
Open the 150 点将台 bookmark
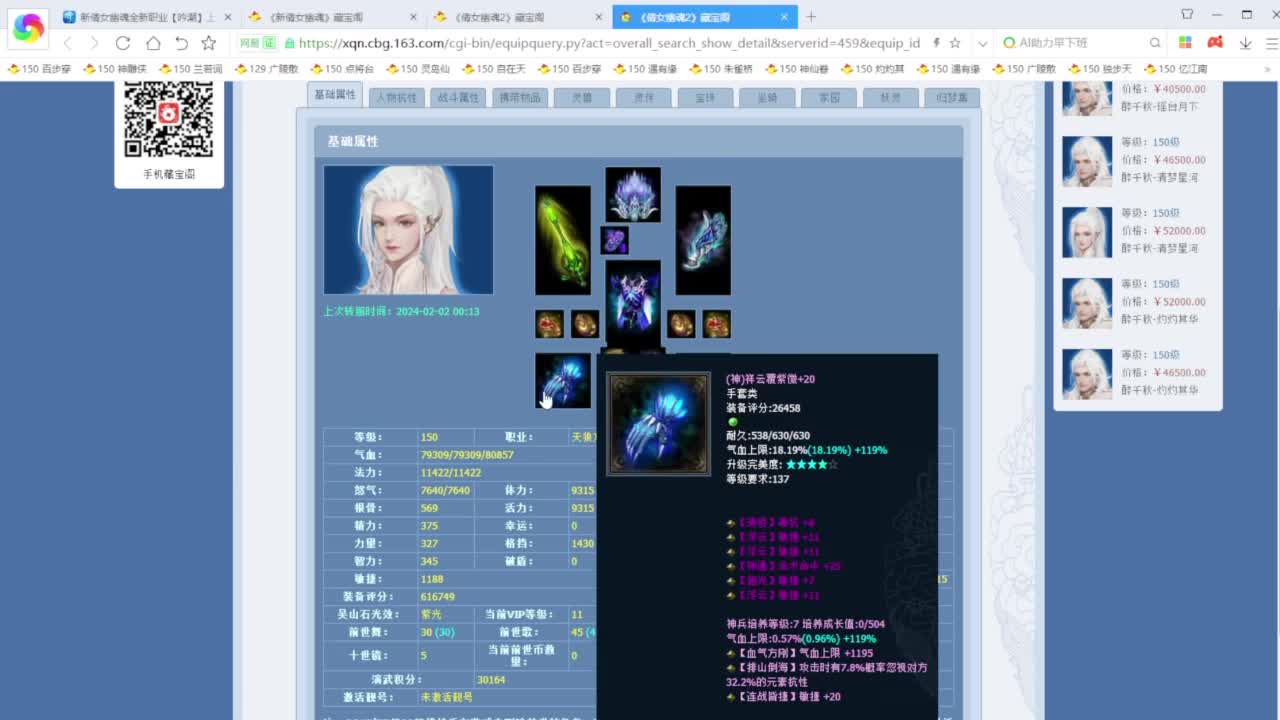pyautogui.click(x=341, y=69)
